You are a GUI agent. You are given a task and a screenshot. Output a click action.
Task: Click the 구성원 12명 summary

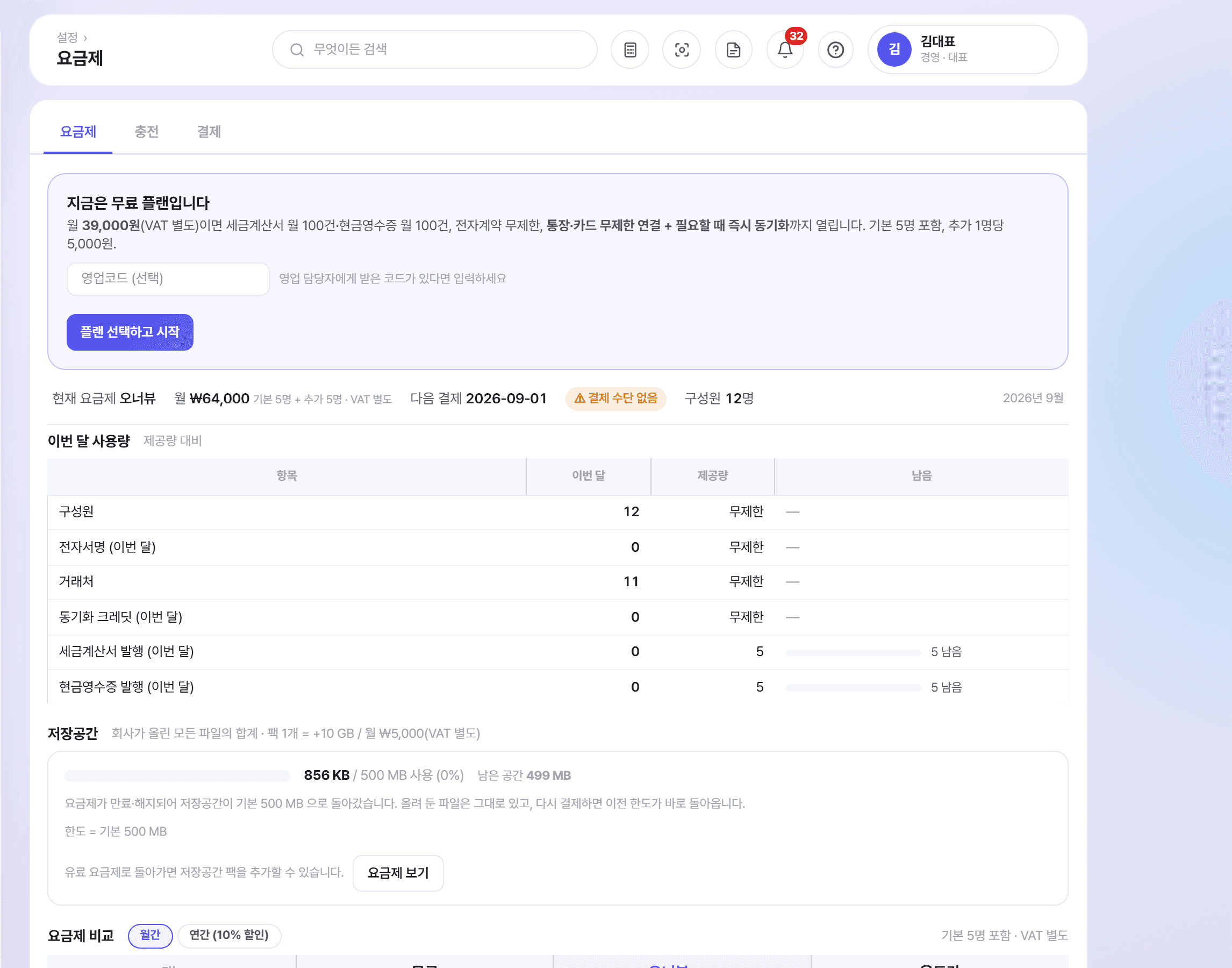click(719, 399)
